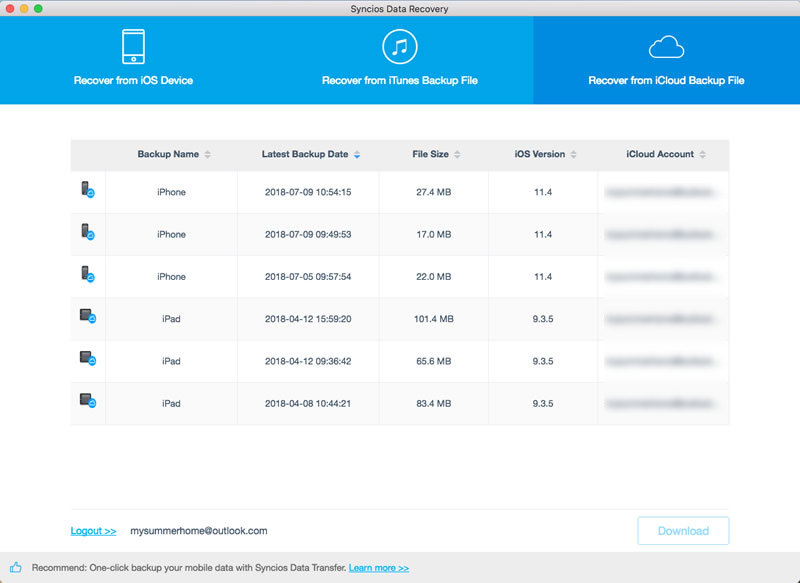Click the thumbs-up recommend icon

[15, 567]
